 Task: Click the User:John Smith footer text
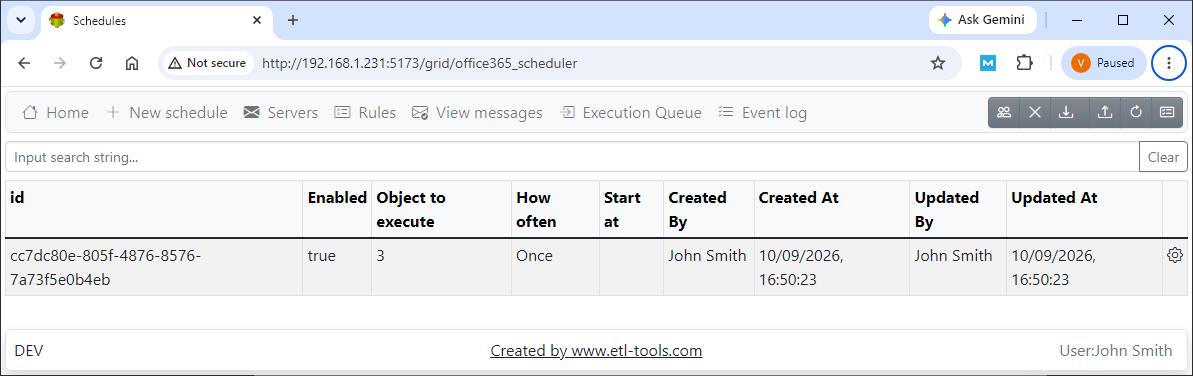(x=1116, y=351)
